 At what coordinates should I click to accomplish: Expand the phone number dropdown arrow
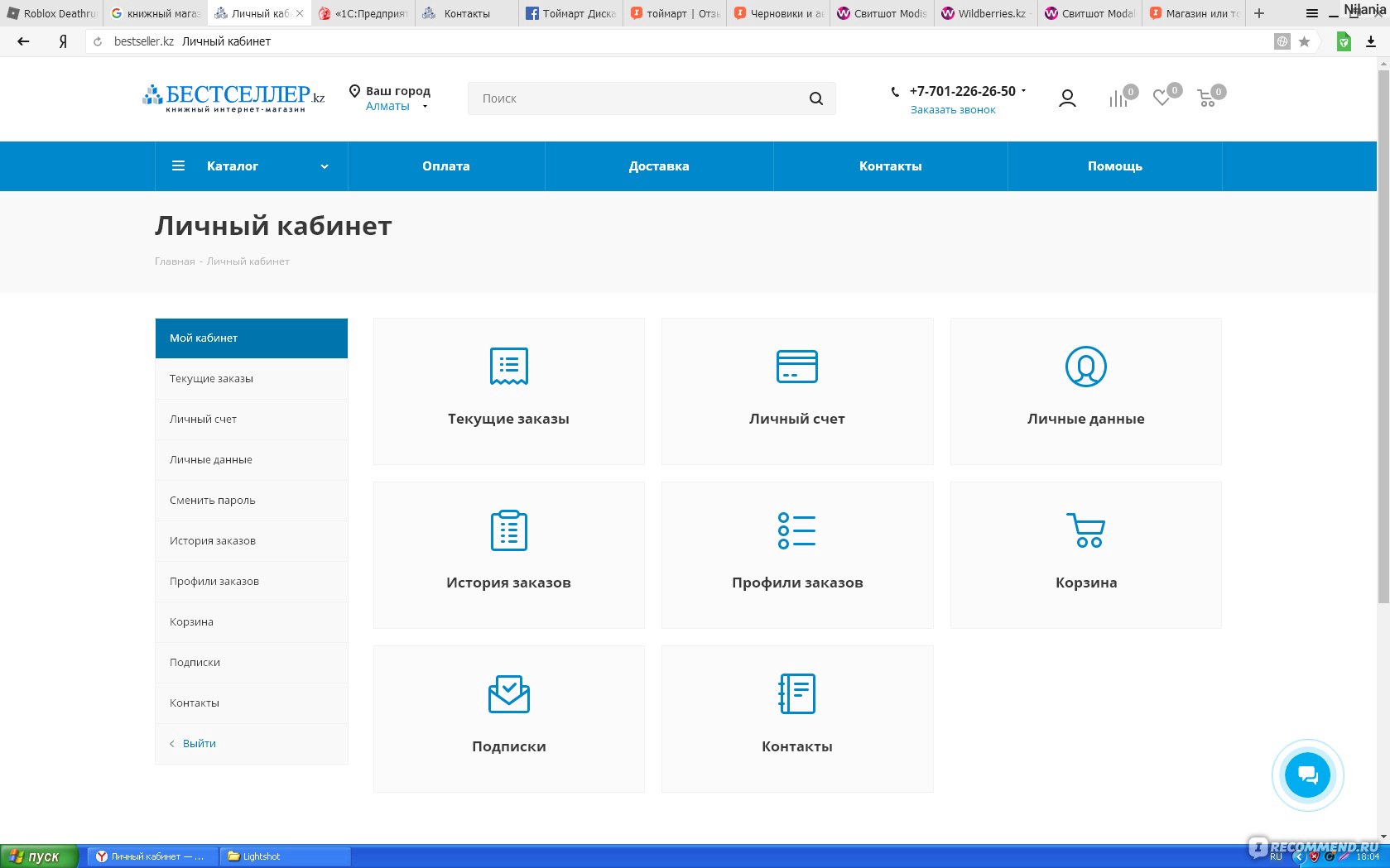click(x=1023, y=91)
